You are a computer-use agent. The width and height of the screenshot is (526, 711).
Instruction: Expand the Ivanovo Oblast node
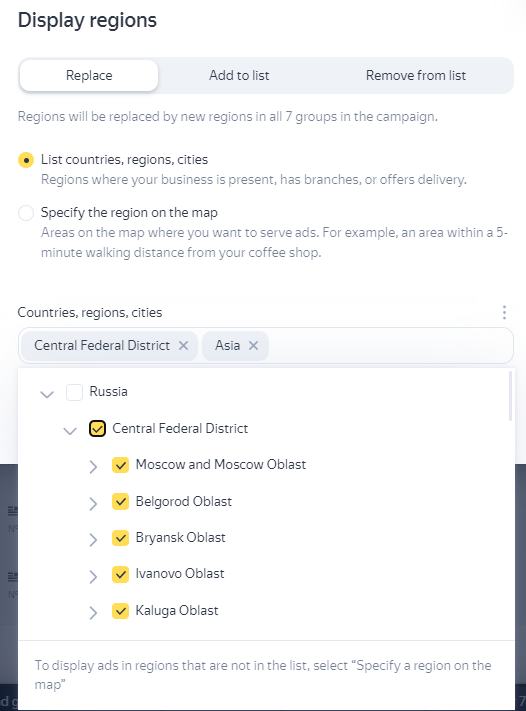(93, 576)
